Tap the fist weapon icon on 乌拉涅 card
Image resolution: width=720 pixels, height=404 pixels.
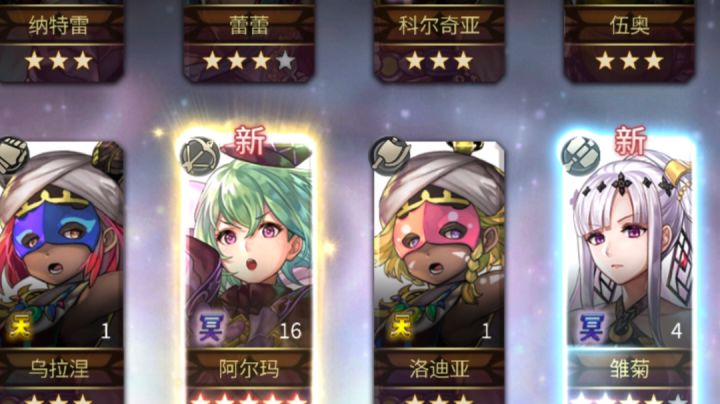click(x=13, y=157)
